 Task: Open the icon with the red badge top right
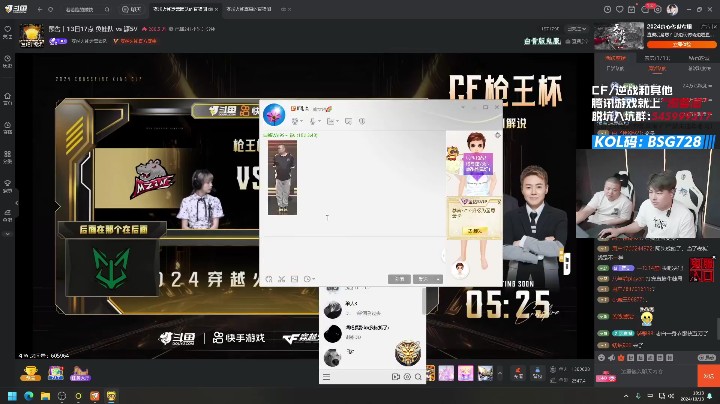(x=646, y=9)
